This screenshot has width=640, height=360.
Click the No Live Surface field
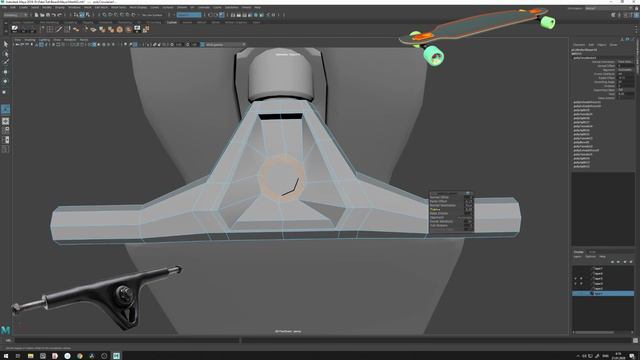coord(151,15)
